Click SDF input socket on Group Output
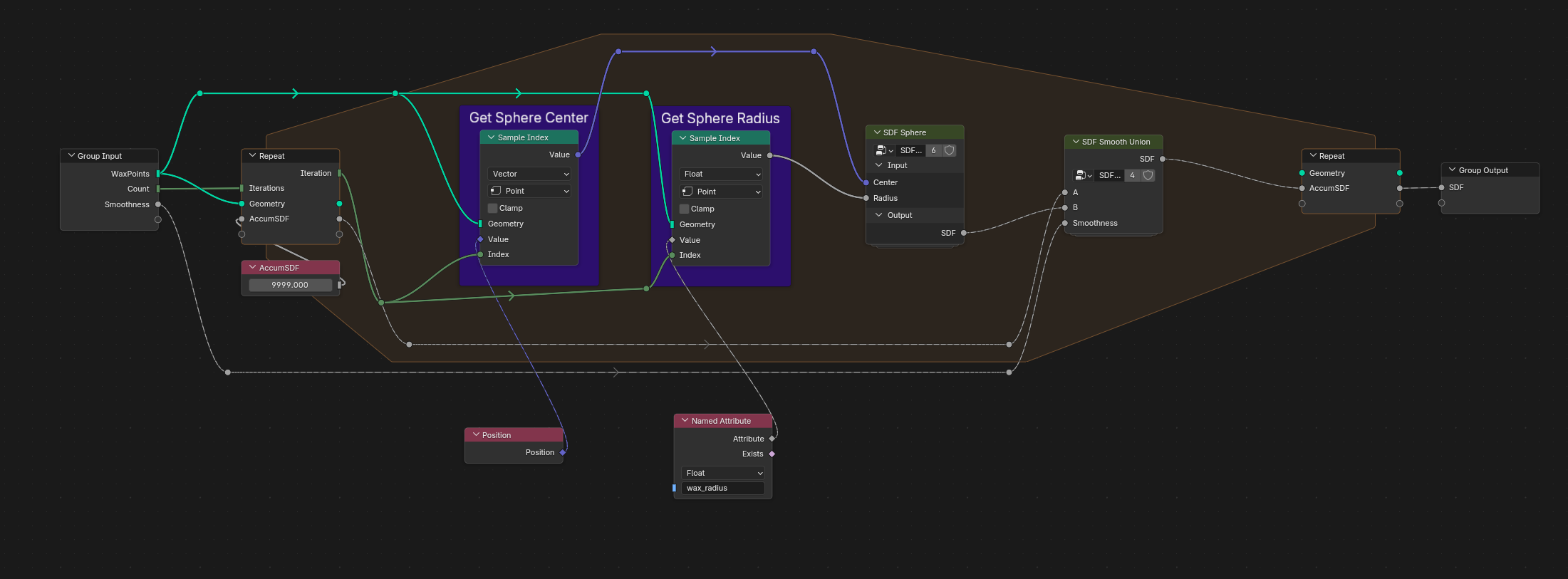The image size is (1568, 579). (1442, 187)
